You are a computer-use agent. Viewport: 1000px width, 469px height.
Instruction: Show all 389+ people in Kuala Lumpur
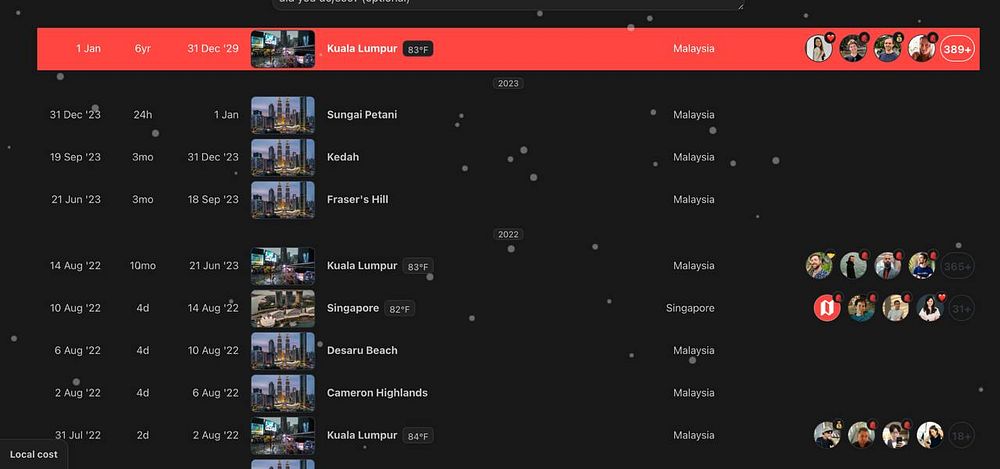(958, 48)
